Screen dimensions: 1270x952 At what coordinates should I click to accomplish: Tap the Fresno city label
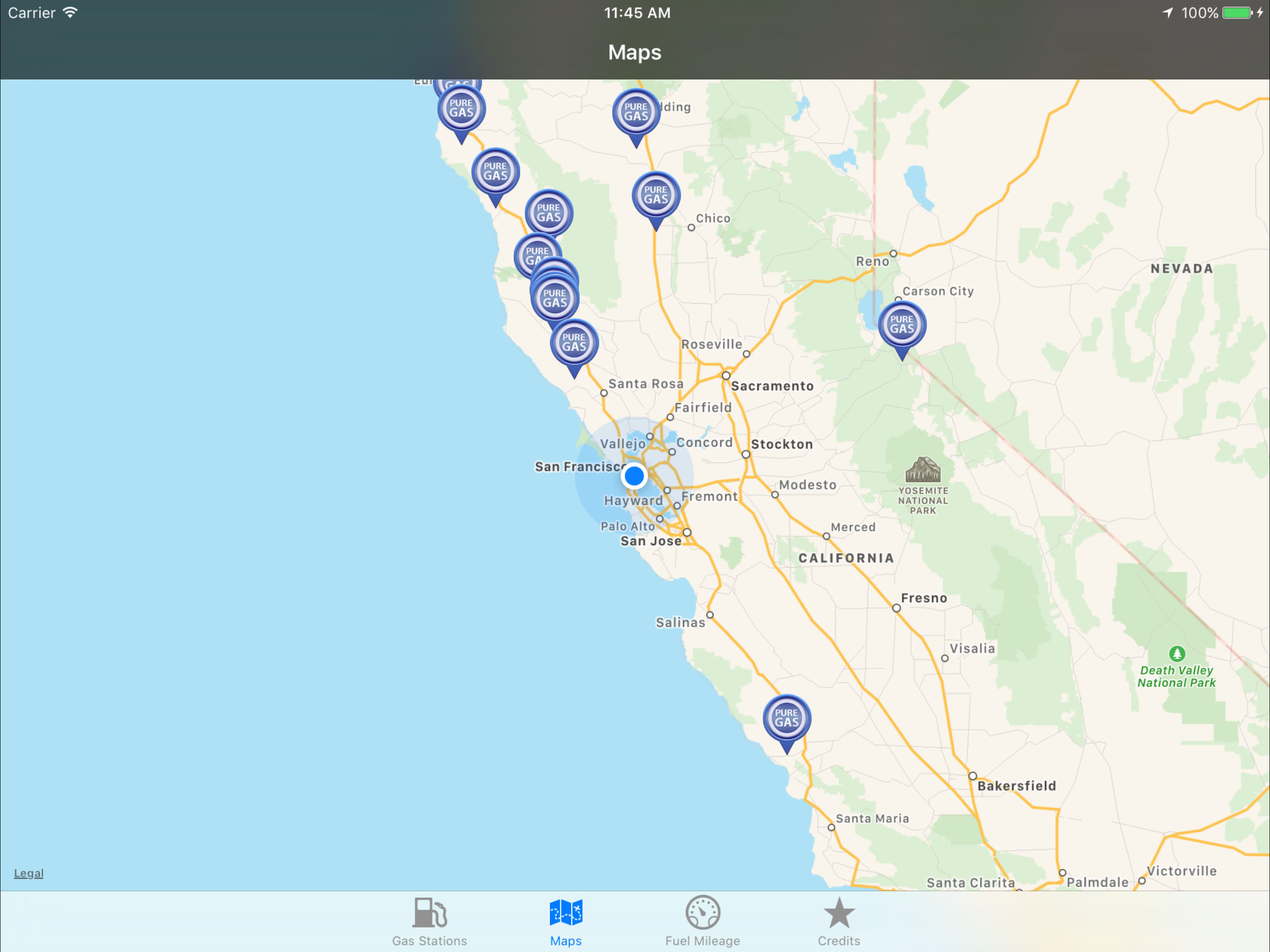[924, 598]
